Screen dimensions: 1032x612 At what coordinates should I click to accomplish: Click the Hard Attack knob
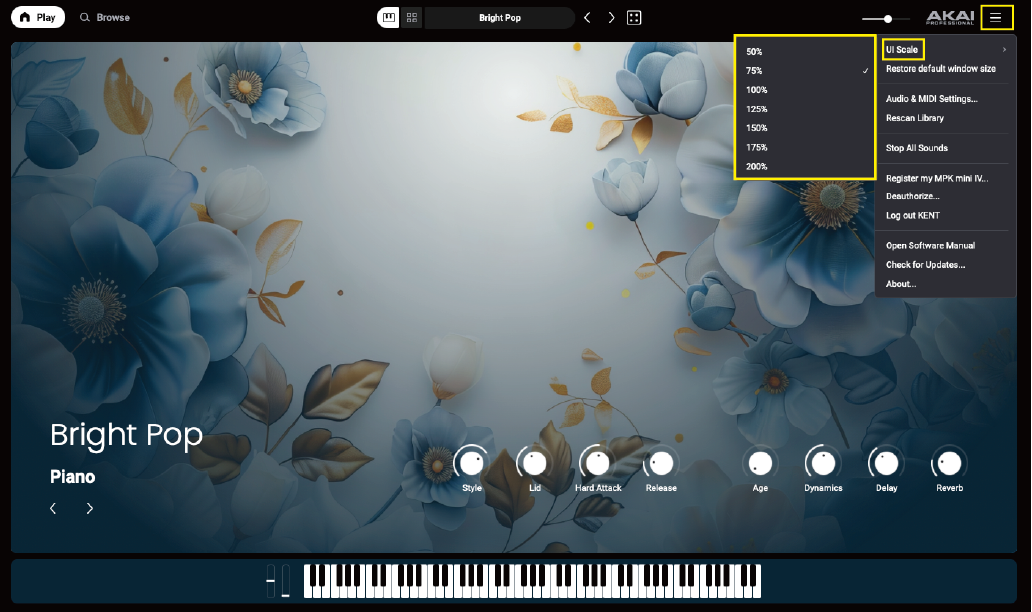pyautogui.click(x=597, y=463)
